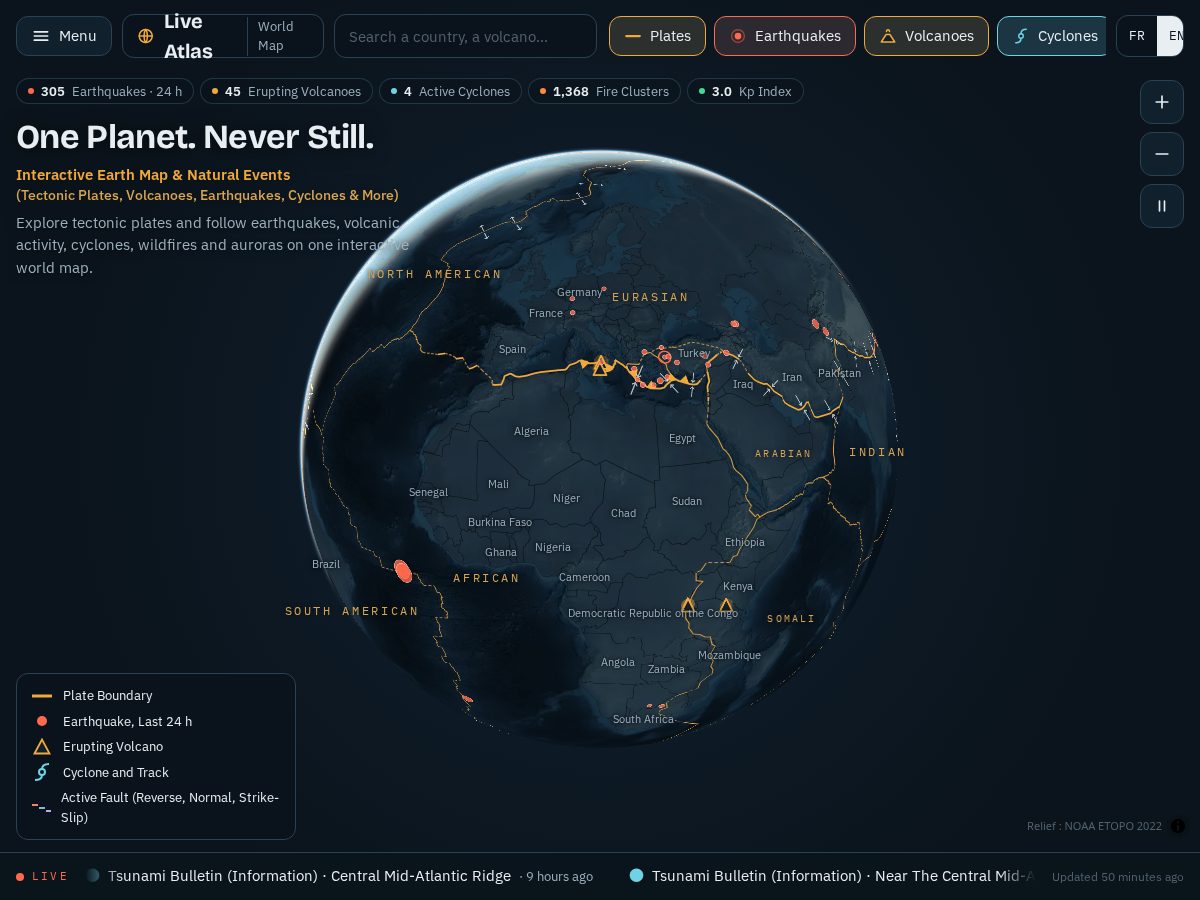The height and width of the screenshot is (900, 1200).
Task: Toggle the Cyclones layer
Action: (x=1052, y=36)
